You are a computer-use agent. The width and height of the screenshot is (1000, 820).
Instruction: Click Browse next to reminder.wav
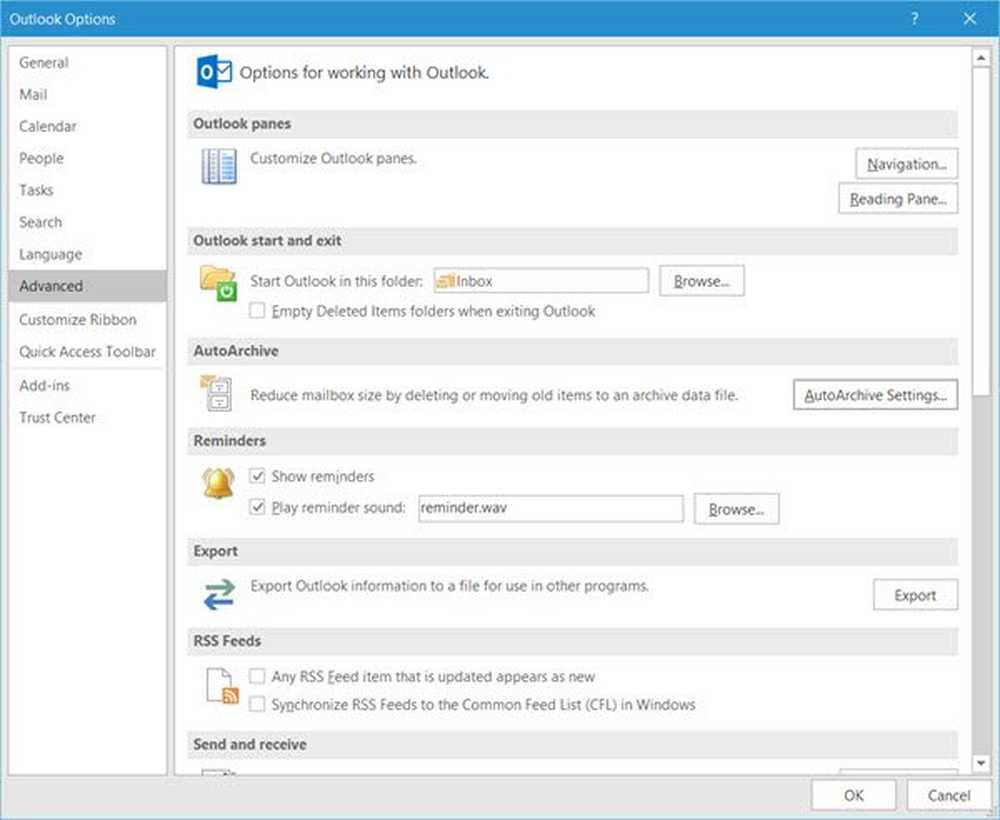click(x=736, y=509)
